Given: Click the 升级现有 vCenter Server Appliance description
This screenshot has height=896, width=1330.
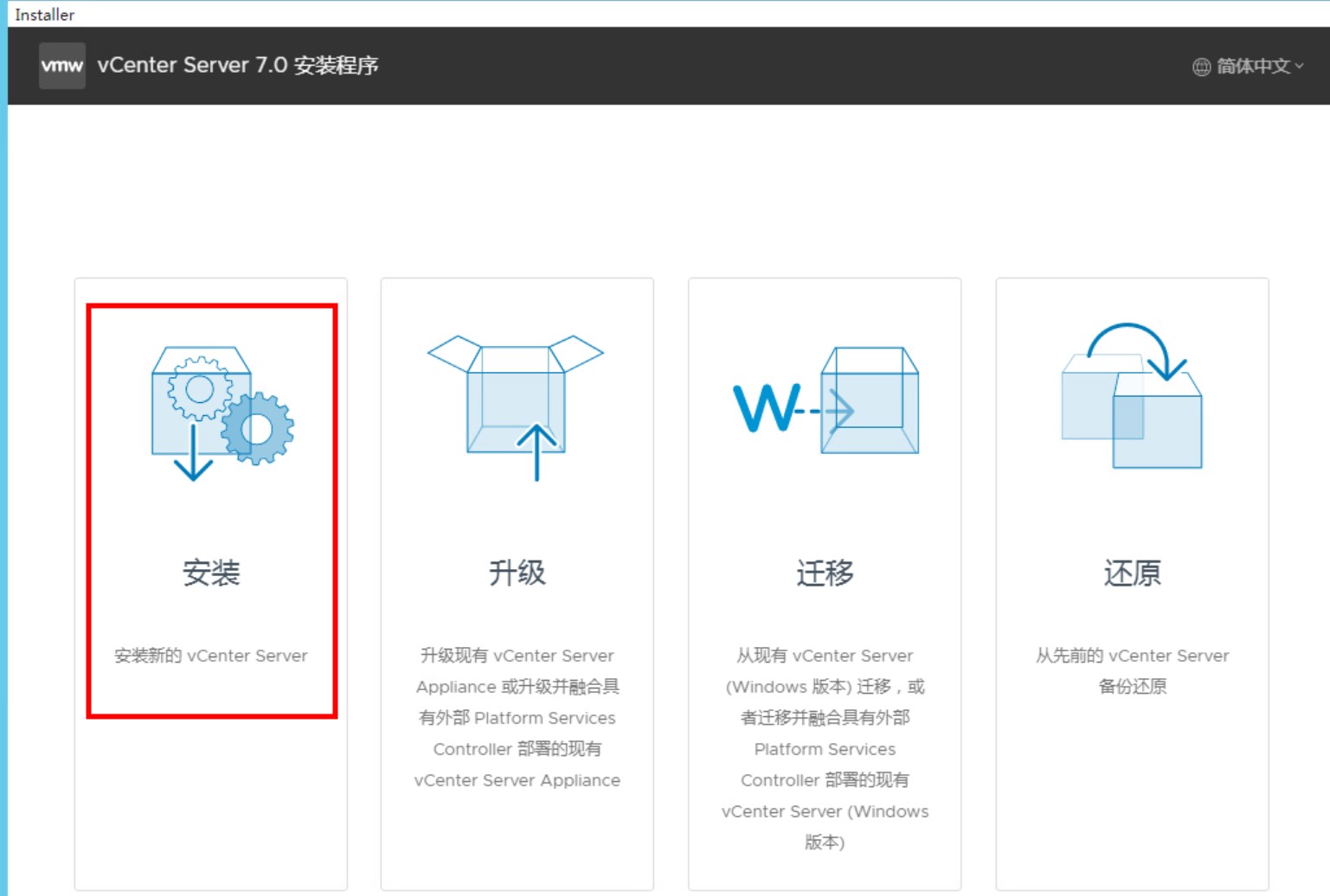Looking at the screenshot, I should pyautogui.click(x=517, y=718).
